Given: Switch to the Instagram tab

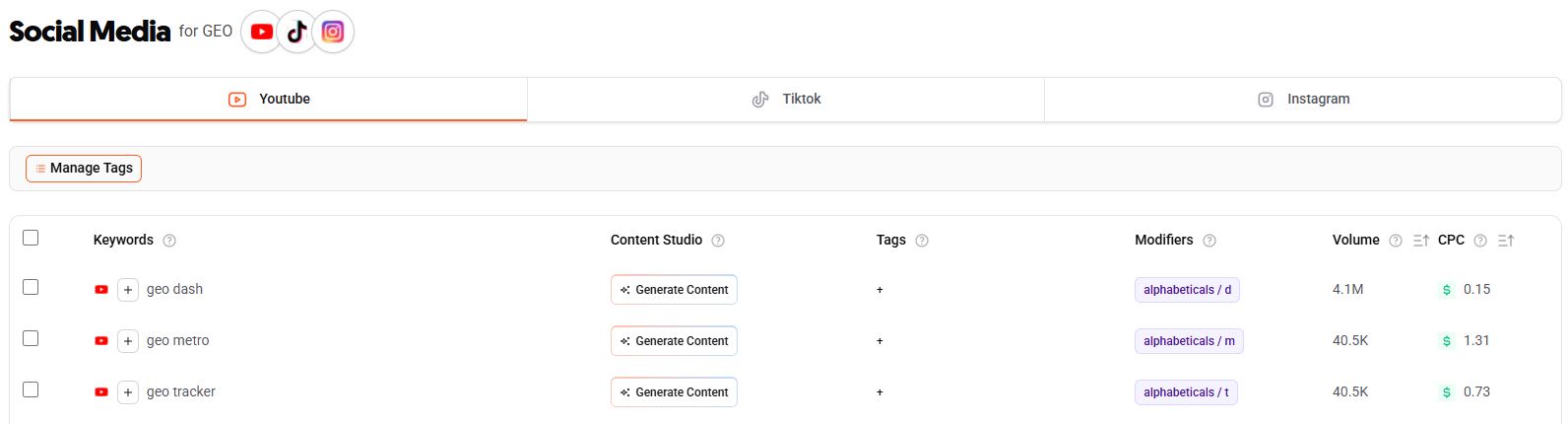Looking at the screenshot, I should 1303,99.
